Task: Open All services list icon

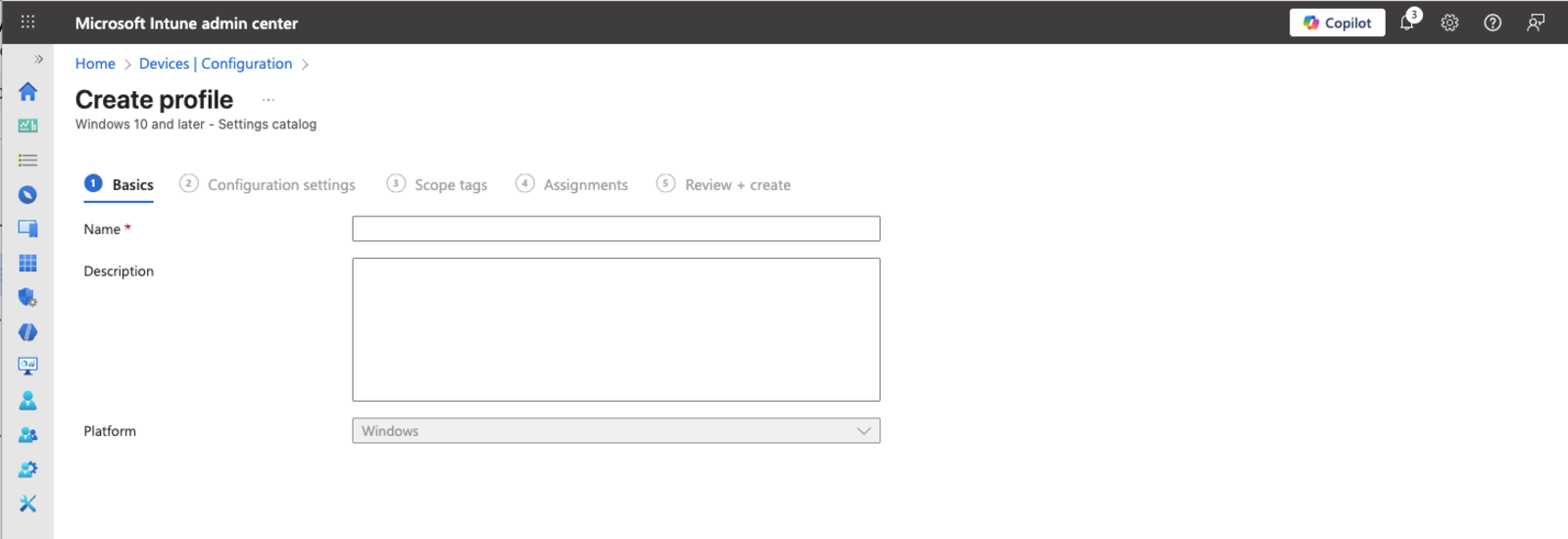Action: (27, 160)
